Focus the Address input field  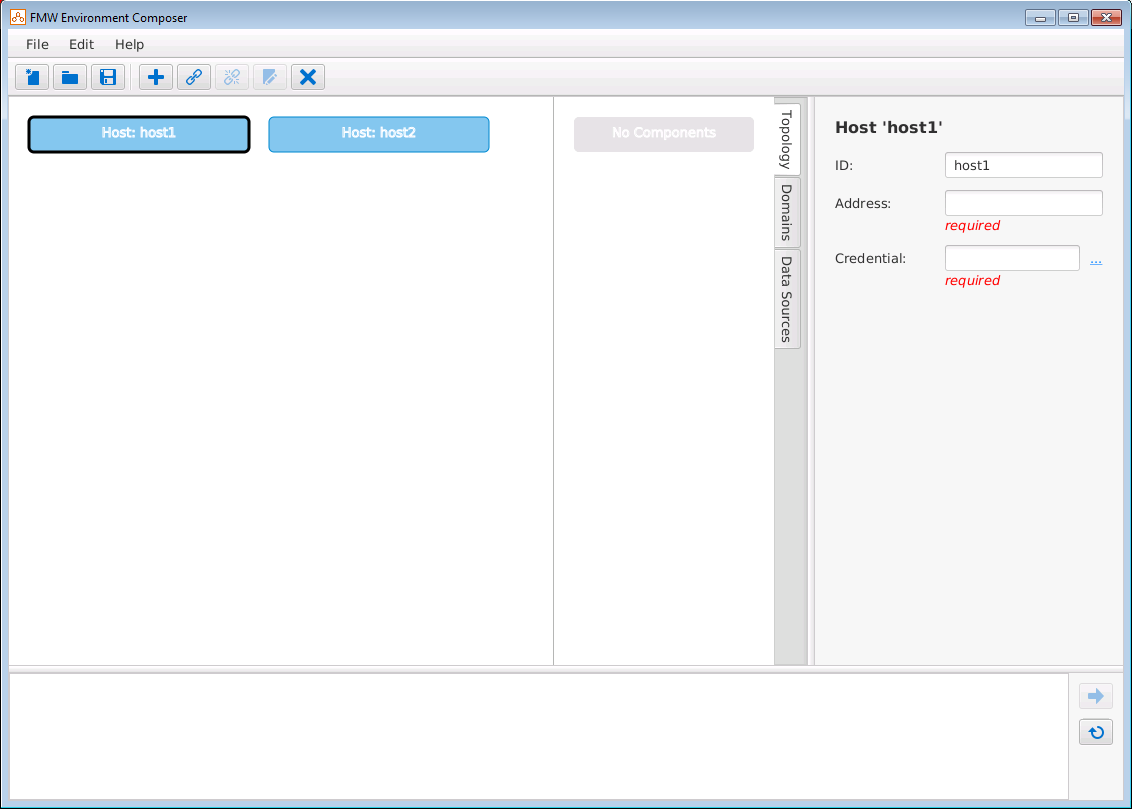pyautogui.click(x=1024, y=203)
